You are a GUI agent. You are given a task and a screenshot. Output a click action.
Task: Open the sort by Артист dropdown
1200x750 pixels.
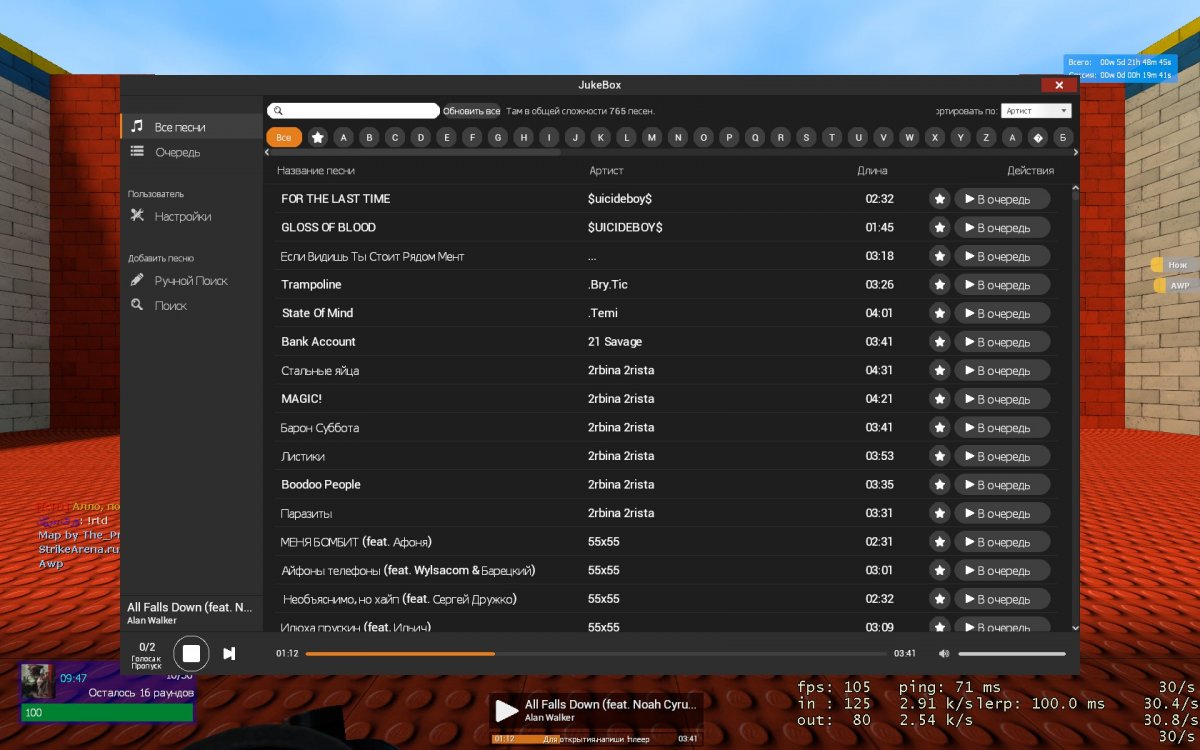1035,111
